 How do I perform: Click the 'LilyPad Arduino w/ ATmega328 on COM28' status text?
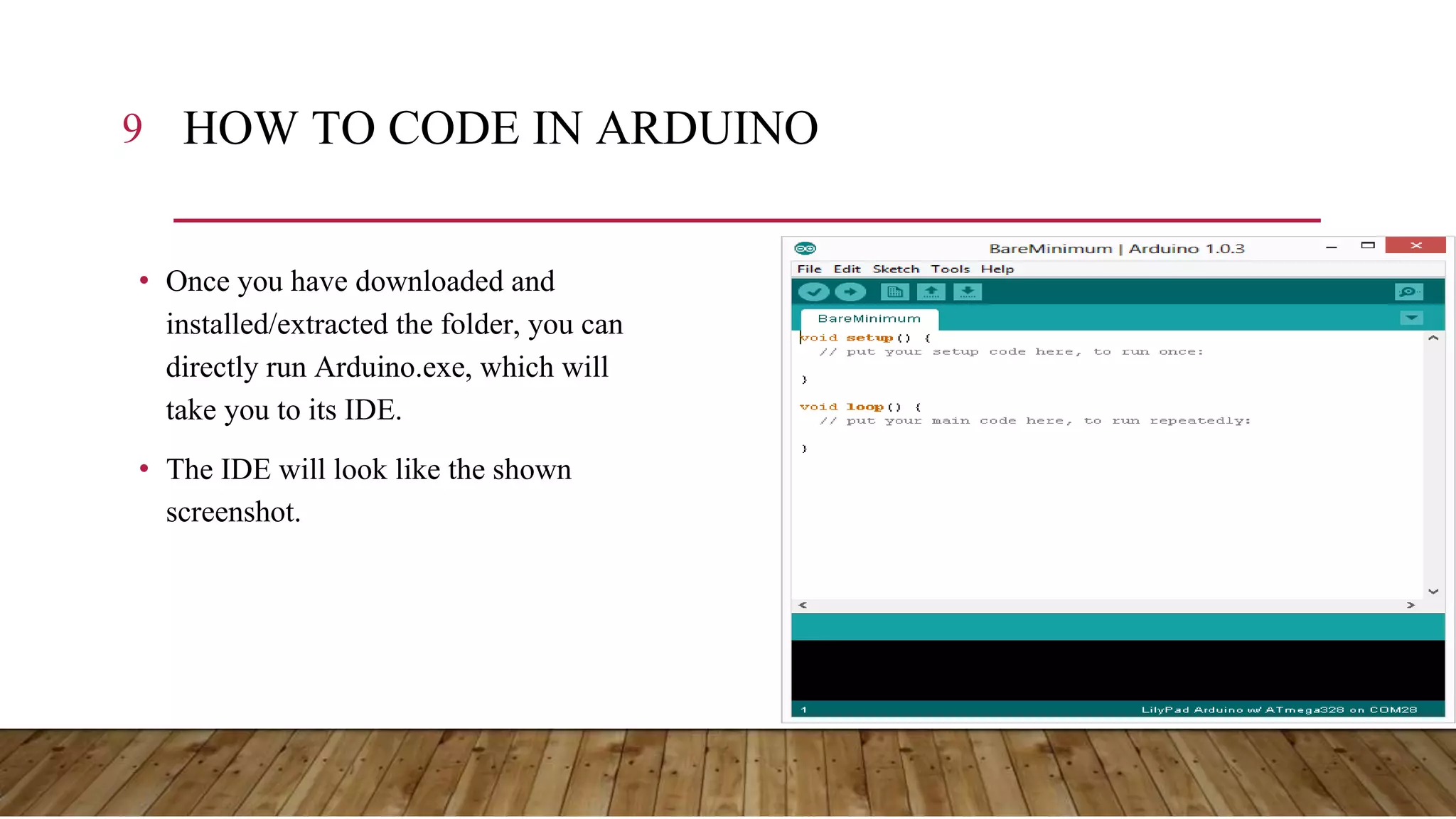tap(1279, 710)
